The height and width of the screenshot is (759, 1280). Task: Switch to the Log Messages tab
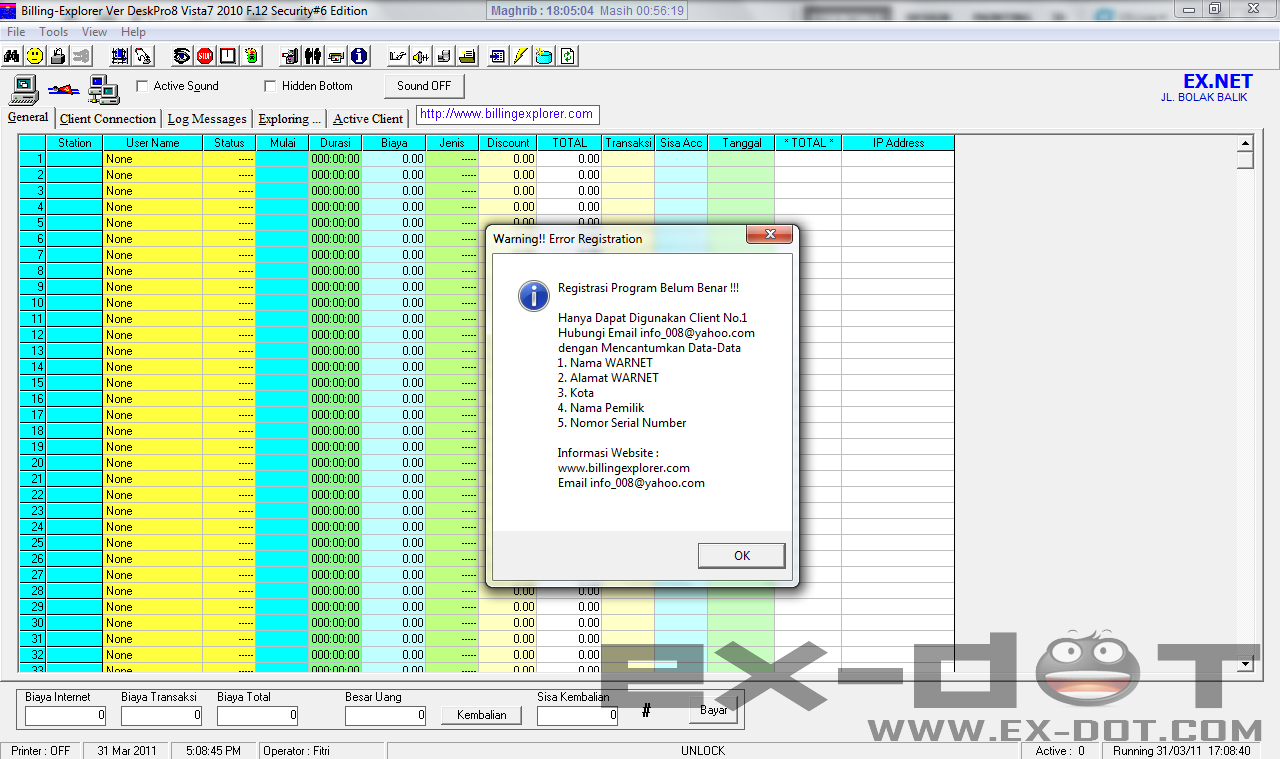tap(206, 118)
